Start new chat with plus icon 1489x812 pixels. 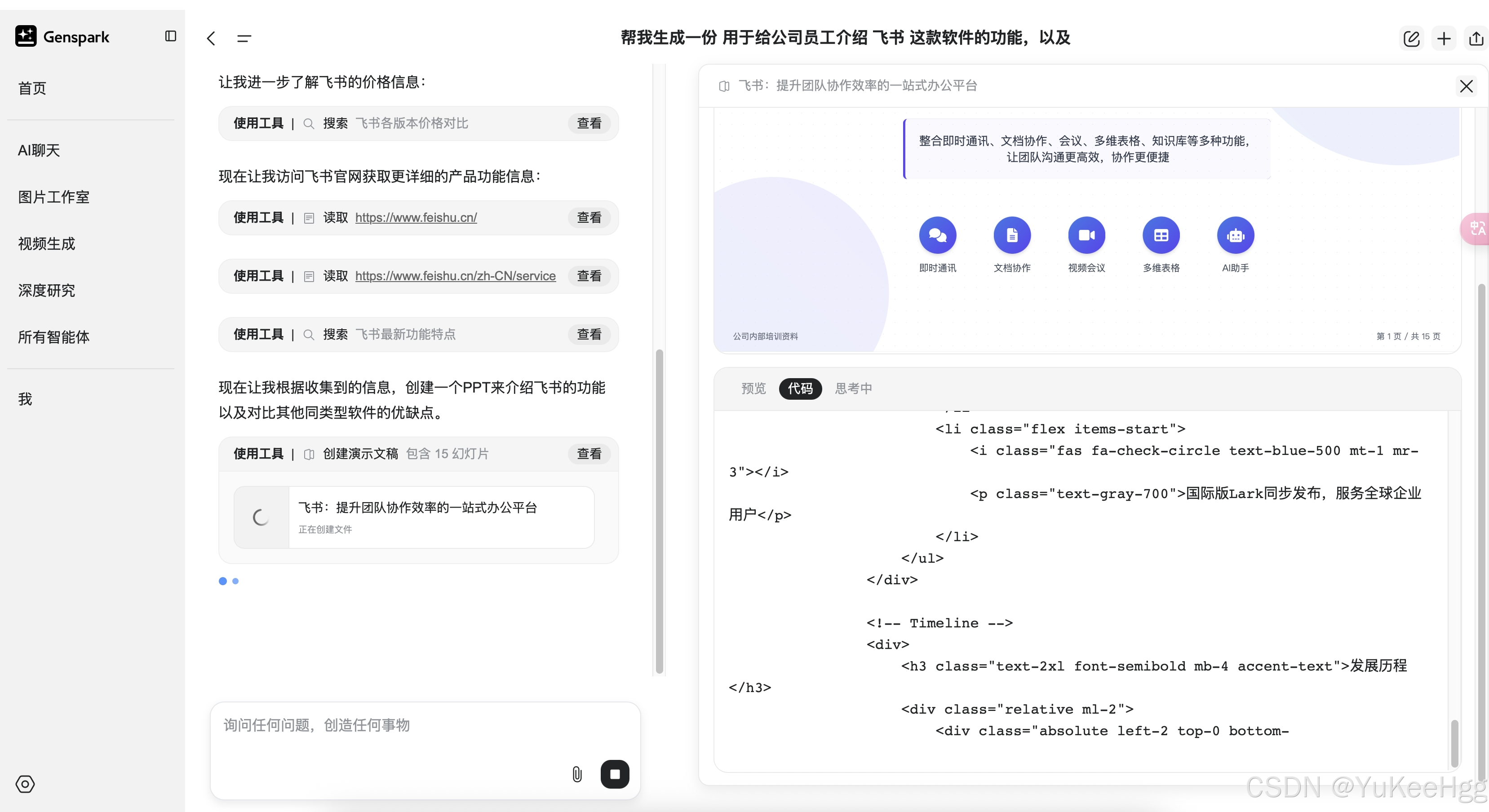[x=1444, y=39]
